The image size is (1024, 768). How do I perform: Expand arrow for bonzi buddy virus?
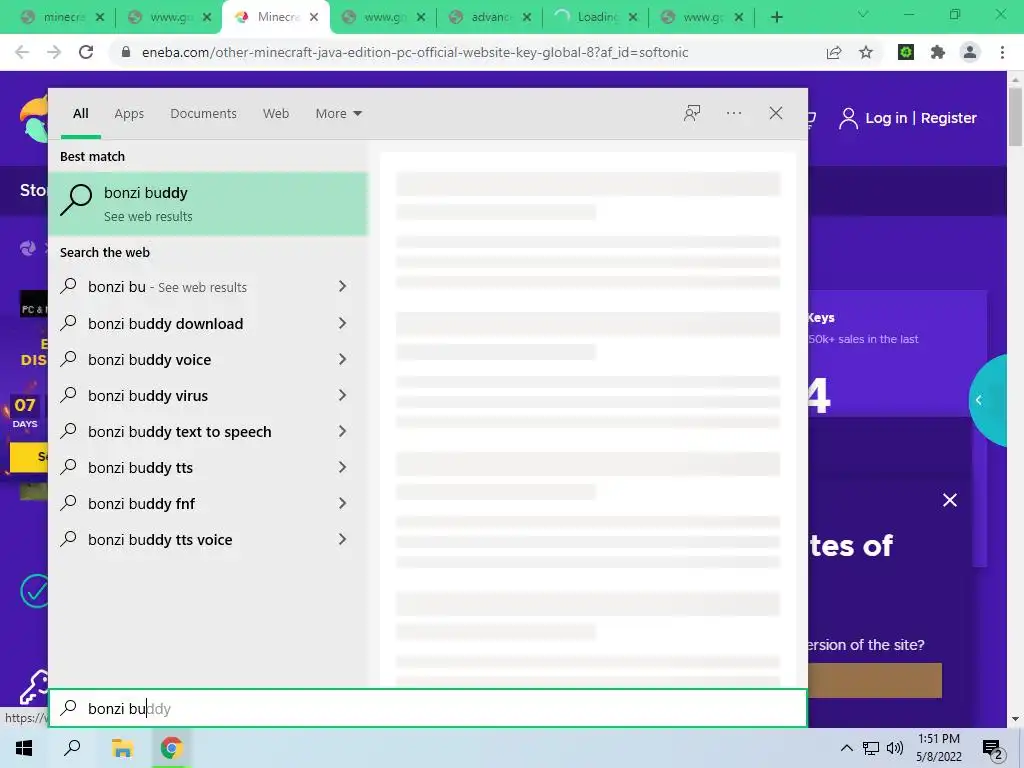click(x=342, y=395)
